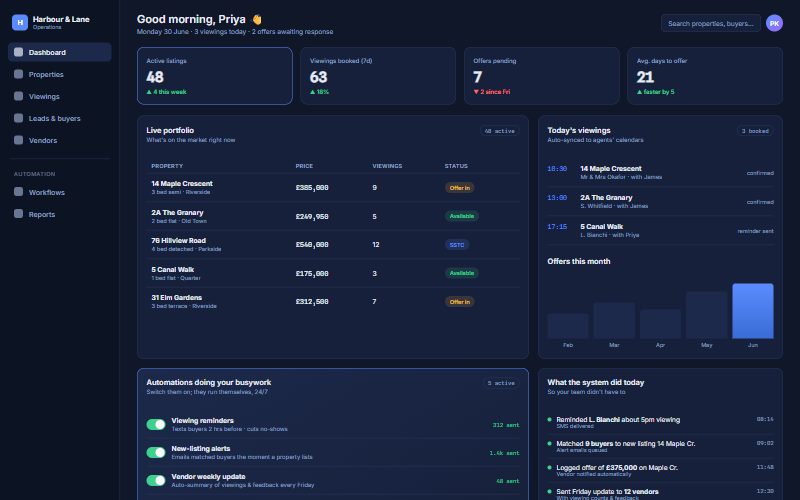Click Offer in status for Elm Gardens
Image resolution: width=800 pixels, height=500 pixels.
tap(460, 302)
